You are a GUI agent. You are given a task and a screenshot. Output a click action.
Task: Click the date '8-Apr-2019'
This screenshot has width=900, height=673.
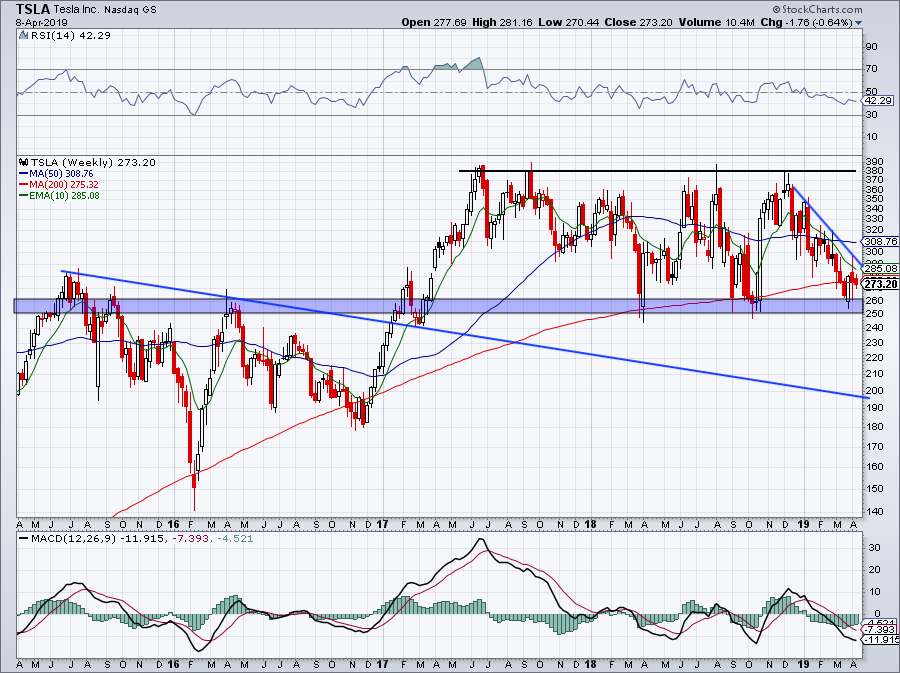42,23
